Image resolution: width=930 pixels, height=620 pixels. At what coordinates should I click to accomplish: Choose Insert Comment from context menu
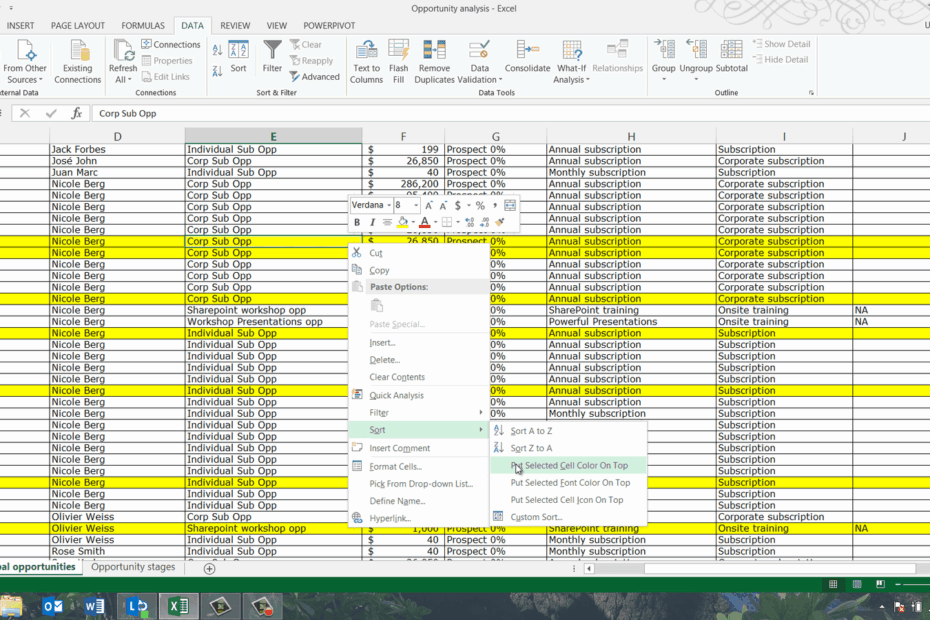(x=418, y=448)
